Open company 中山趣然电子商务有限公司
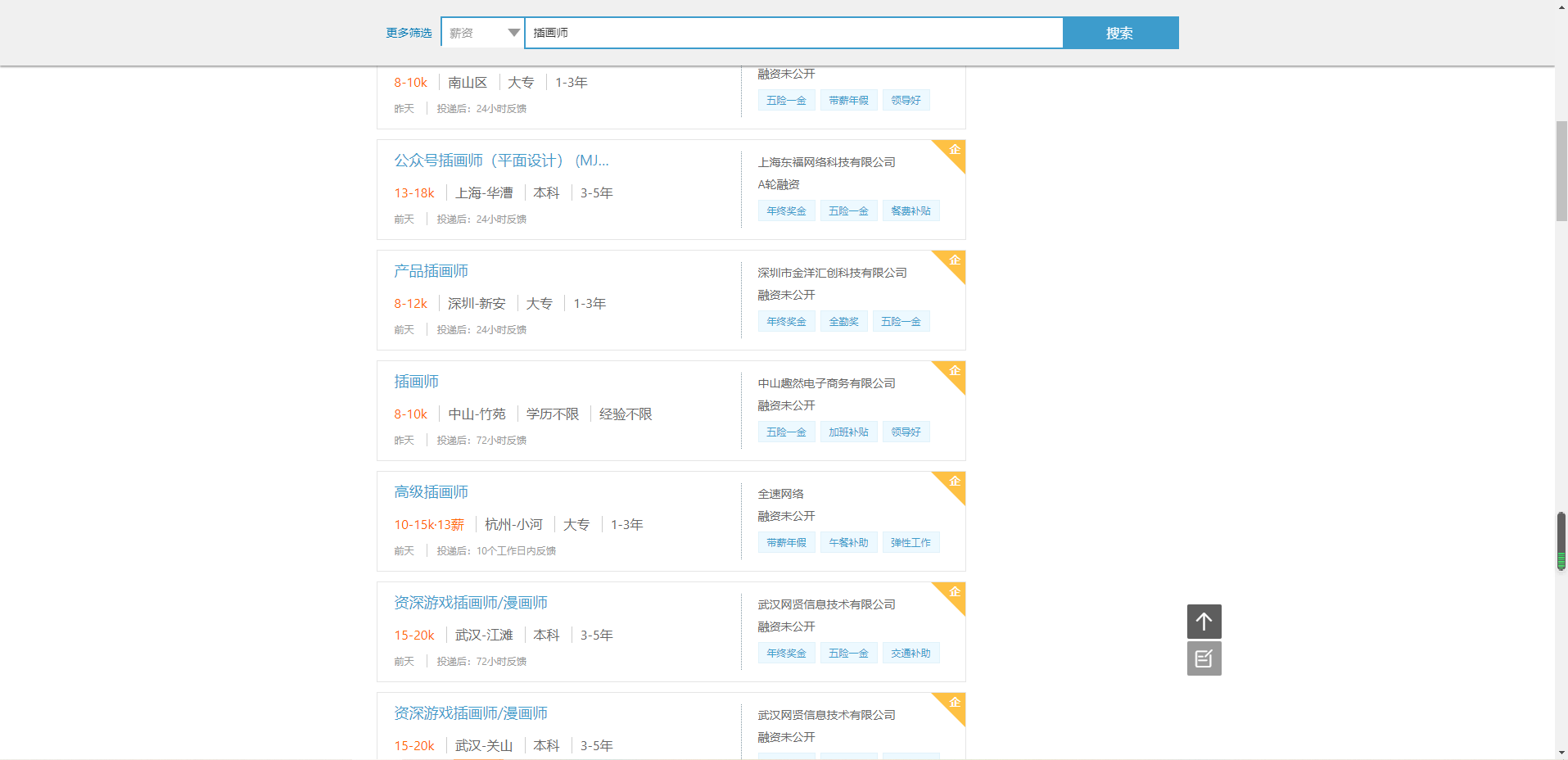Image resolution: width=1568 pixels, height=760 pixels. coord(826,383)
